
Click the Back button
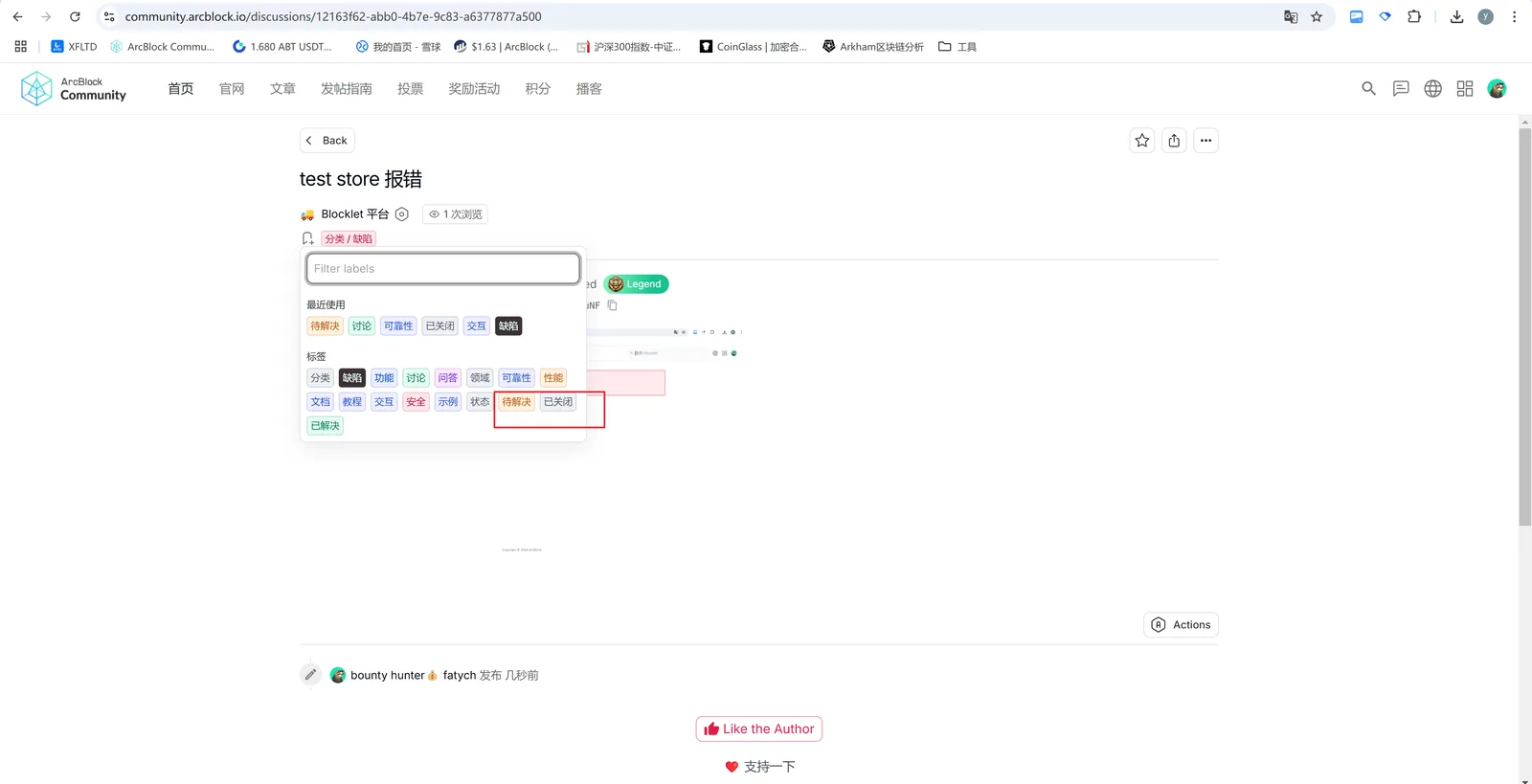[327, 141]
